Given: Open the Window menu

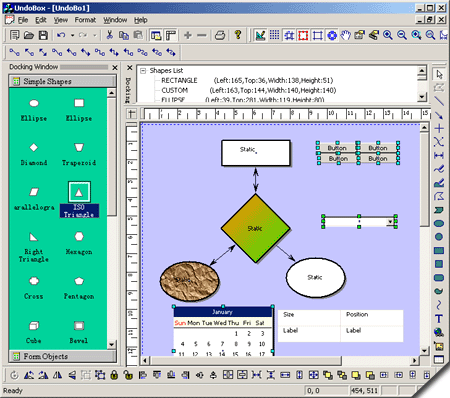Looking at the screenshot, I should click(x=115, y=20).
